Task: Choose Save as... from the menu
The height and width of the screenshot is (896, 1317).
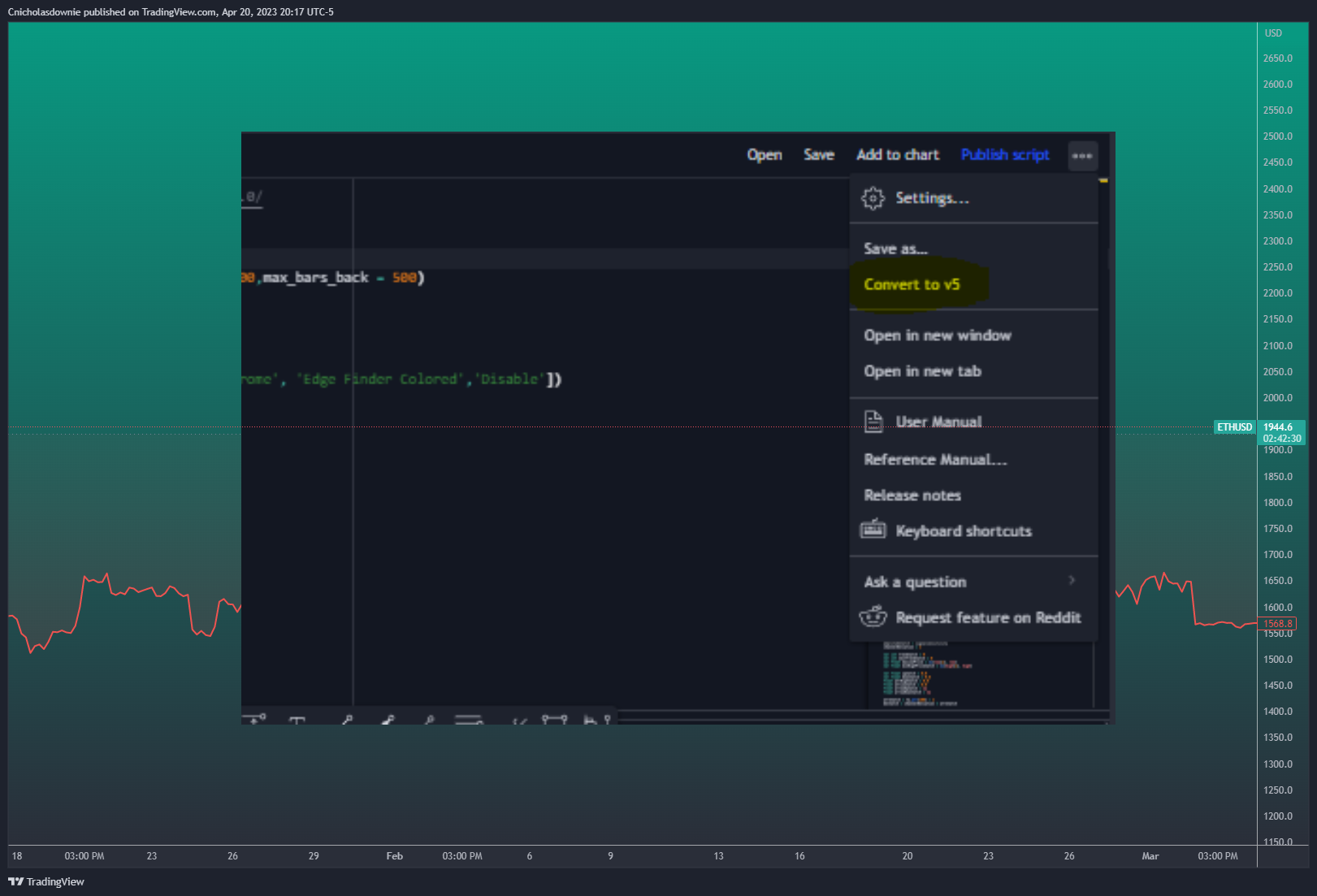Action: [x=895, y=249]
